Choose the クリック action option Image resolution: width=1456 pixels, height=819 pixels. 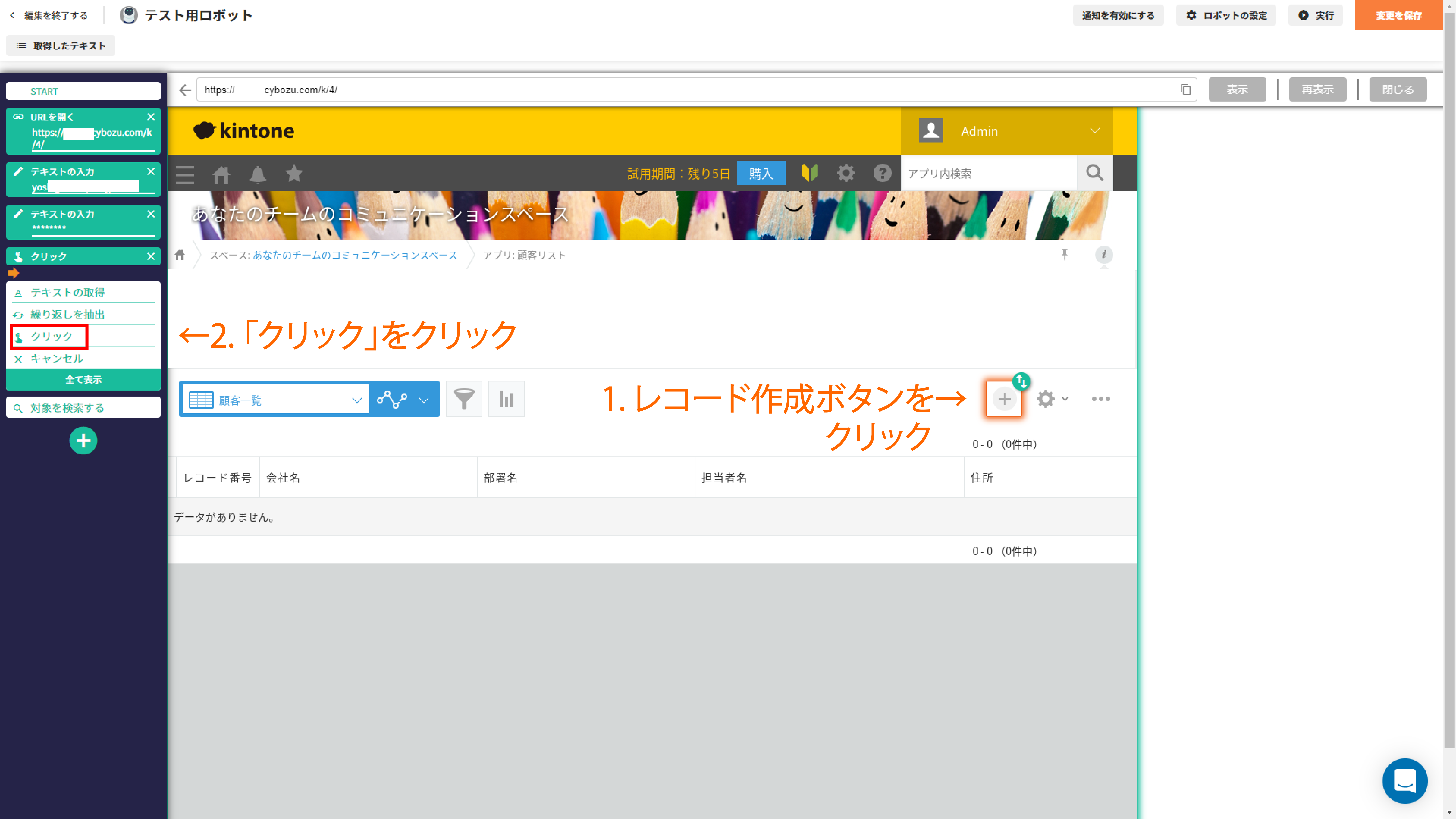pos(83,337)
